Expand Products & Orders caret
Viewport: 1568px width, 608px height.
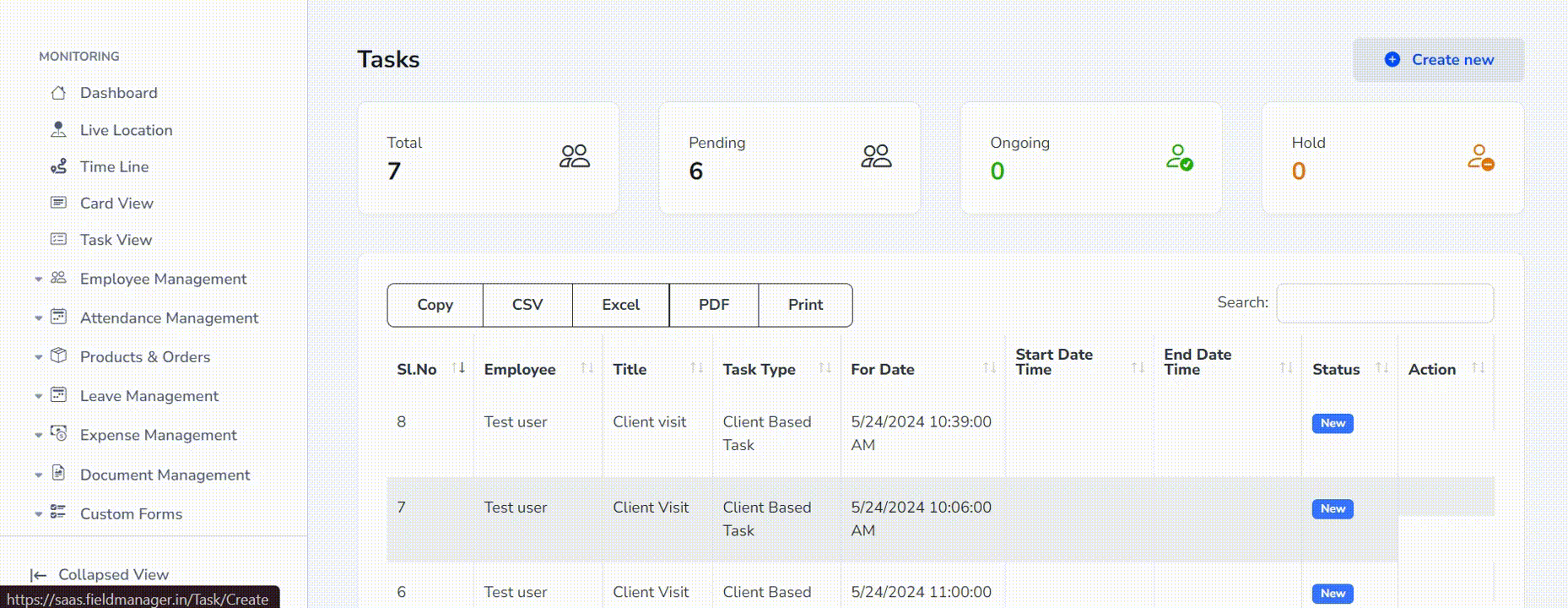tap(38, 357)
